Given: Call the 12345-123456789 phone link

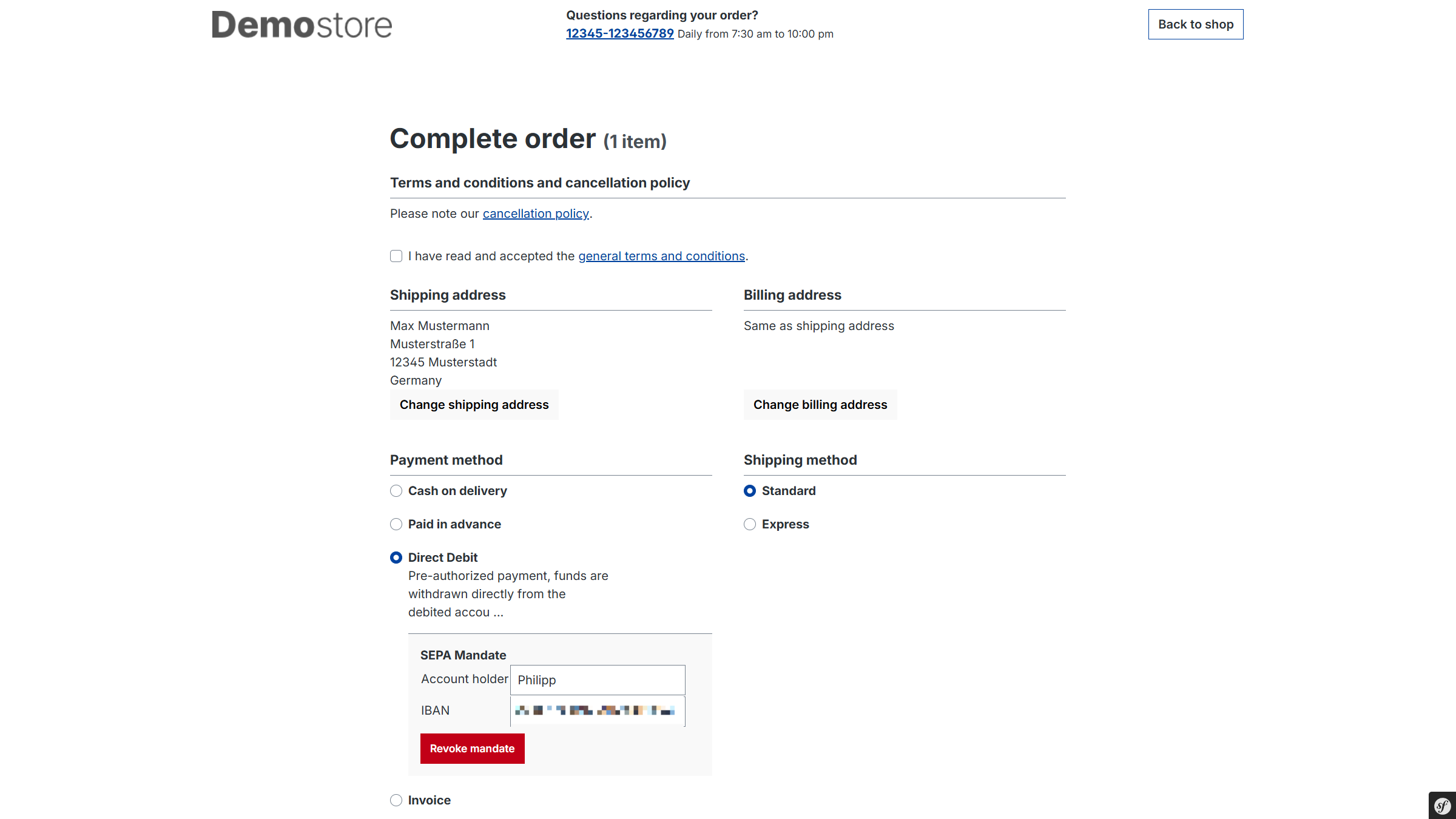Looking at the screenshot, I should click(x=619, y=33).
